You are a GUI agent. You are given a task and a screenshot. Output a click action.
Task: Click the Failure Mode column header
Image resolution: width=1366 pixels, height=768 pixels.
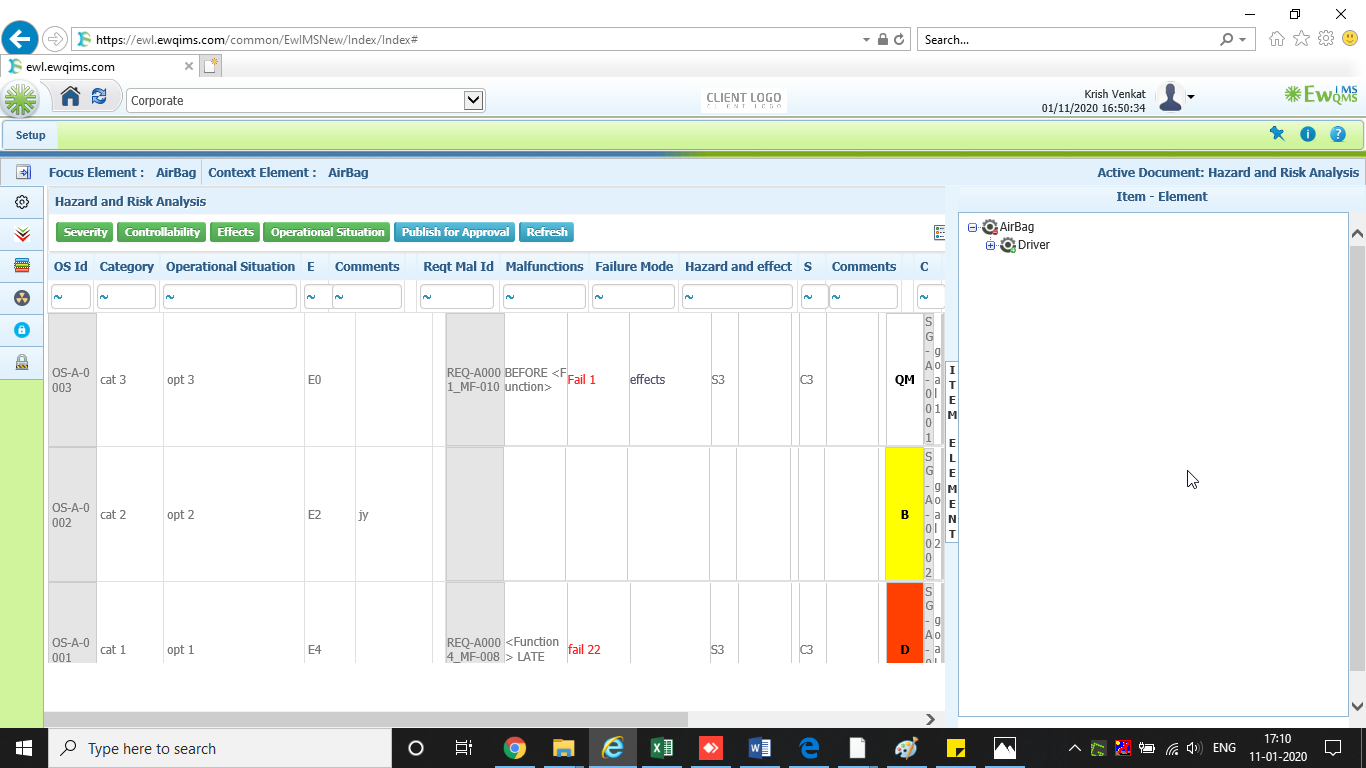(634, 267)
